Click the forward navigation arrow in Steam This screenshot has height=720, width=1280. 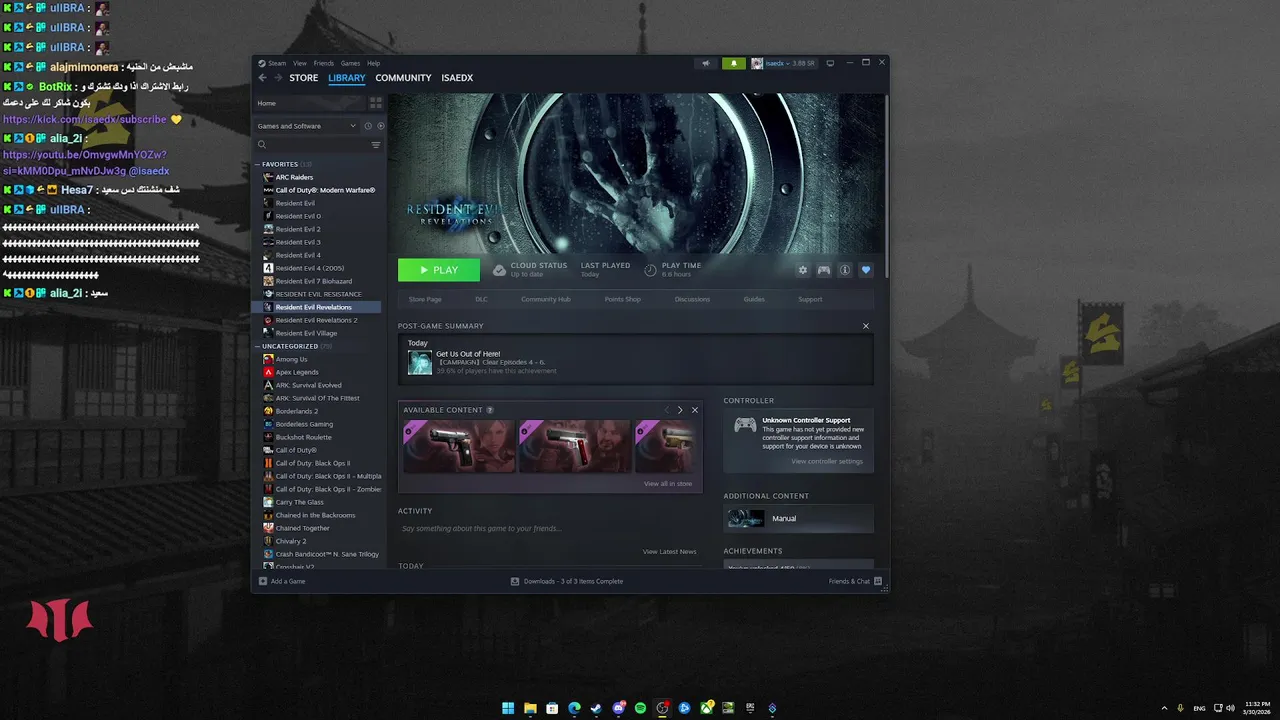coord(277,78)
